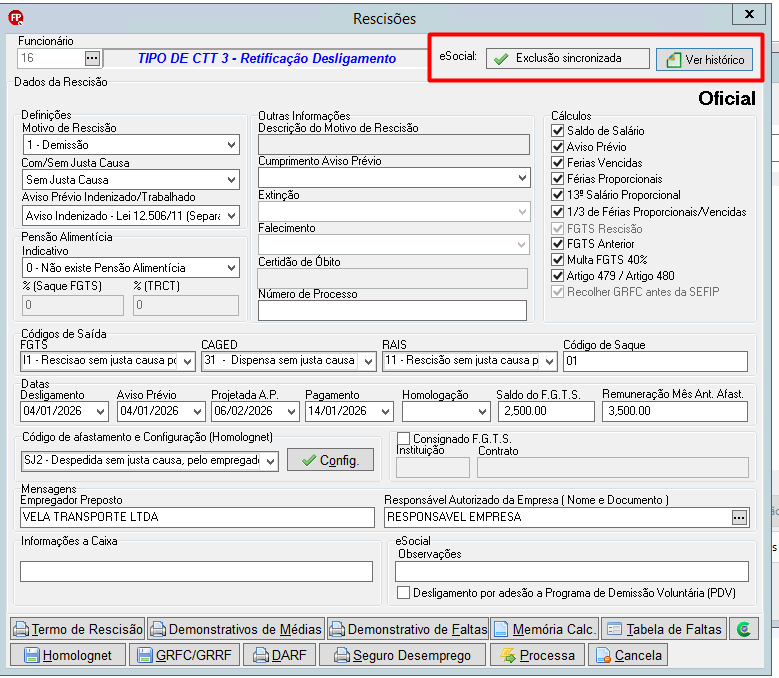Open Demonstrativos de Médias report
Viewport: 779px width, 678px height.
click(236, 629)
